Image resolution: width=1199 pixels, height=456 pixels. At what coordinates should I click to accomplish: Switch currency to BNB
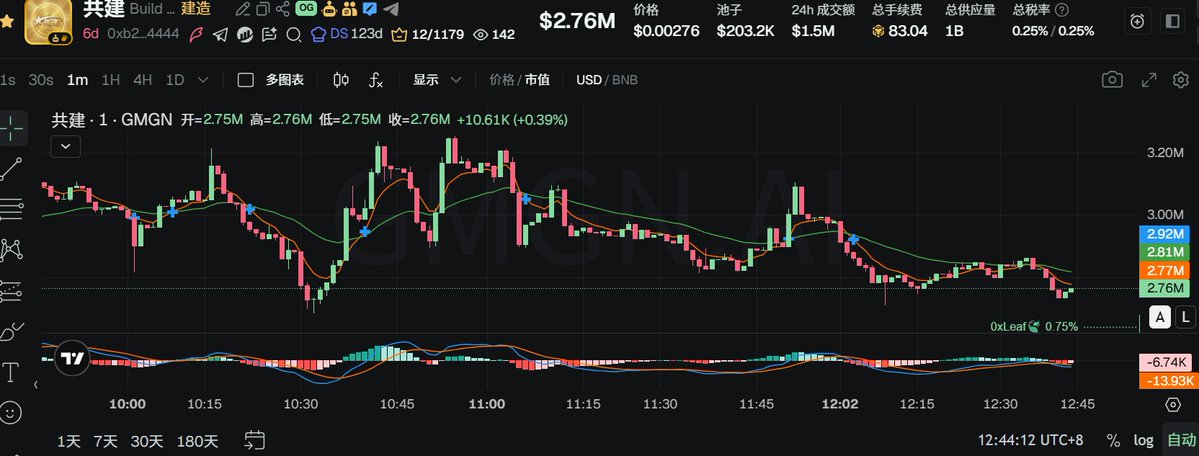pyautogui.click(x=625, y=80)
